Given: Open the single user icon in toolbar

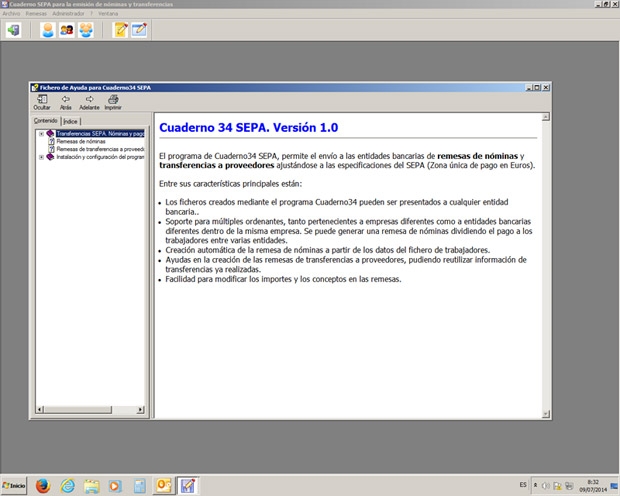Looking at the screenshot, I should pyautogui.click(x=48, y=30).
